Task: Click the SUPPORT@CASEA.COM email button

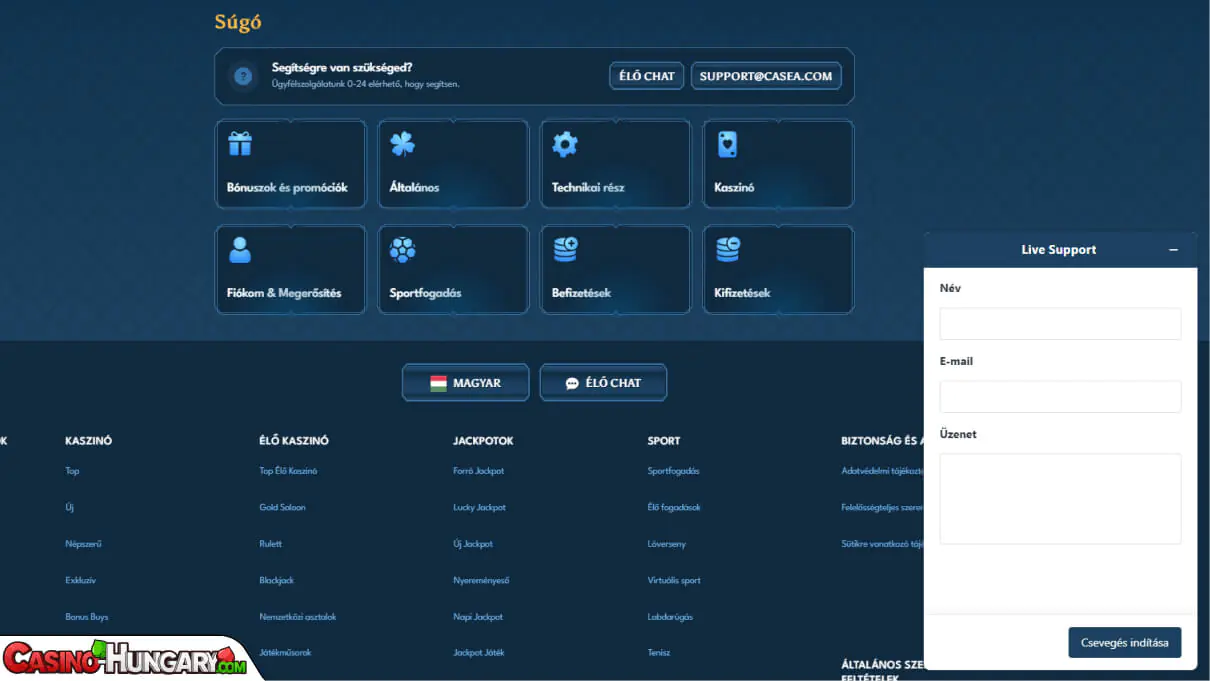Action: [765, 76]
